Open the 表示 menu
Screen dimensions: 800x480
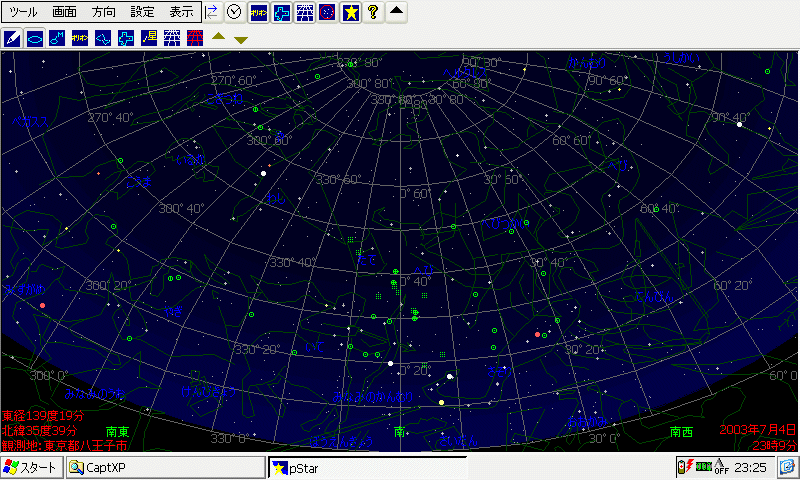(x=181, y=12)
